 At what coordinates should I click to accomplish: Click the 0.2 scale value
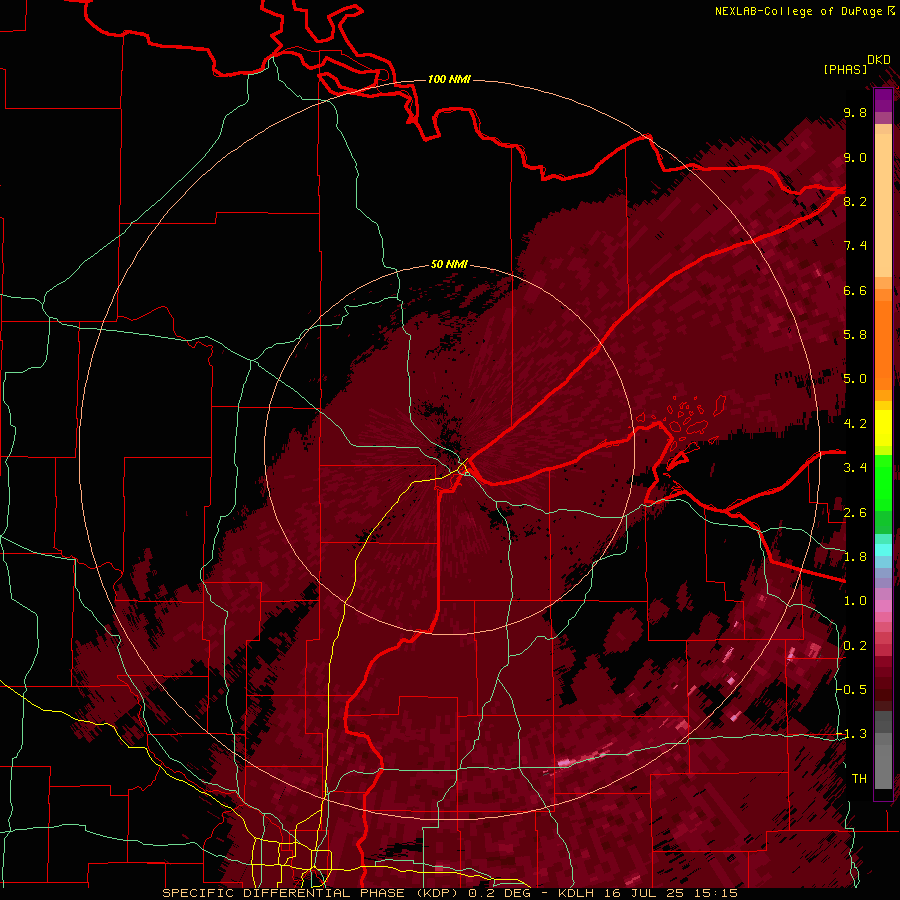point(855,646)
